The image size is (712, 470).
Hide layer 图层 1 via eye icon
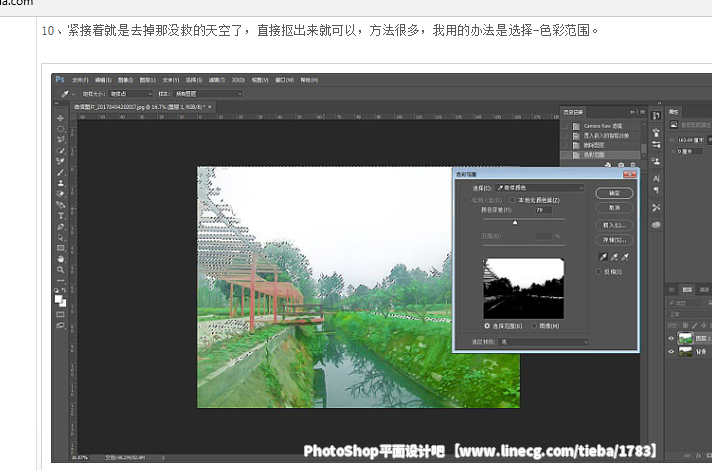click(671, 338)
